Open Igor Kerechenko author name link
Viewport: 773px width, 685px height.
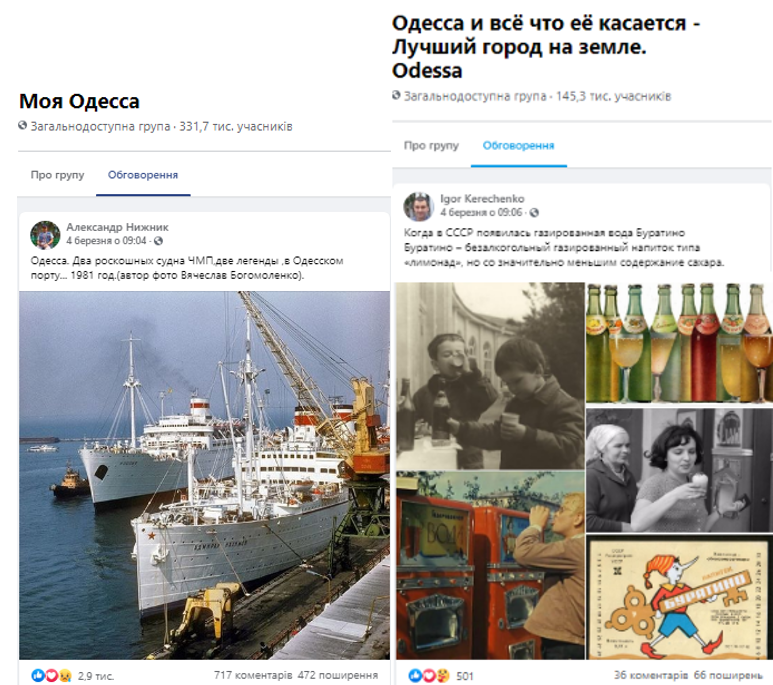[482, 198]
